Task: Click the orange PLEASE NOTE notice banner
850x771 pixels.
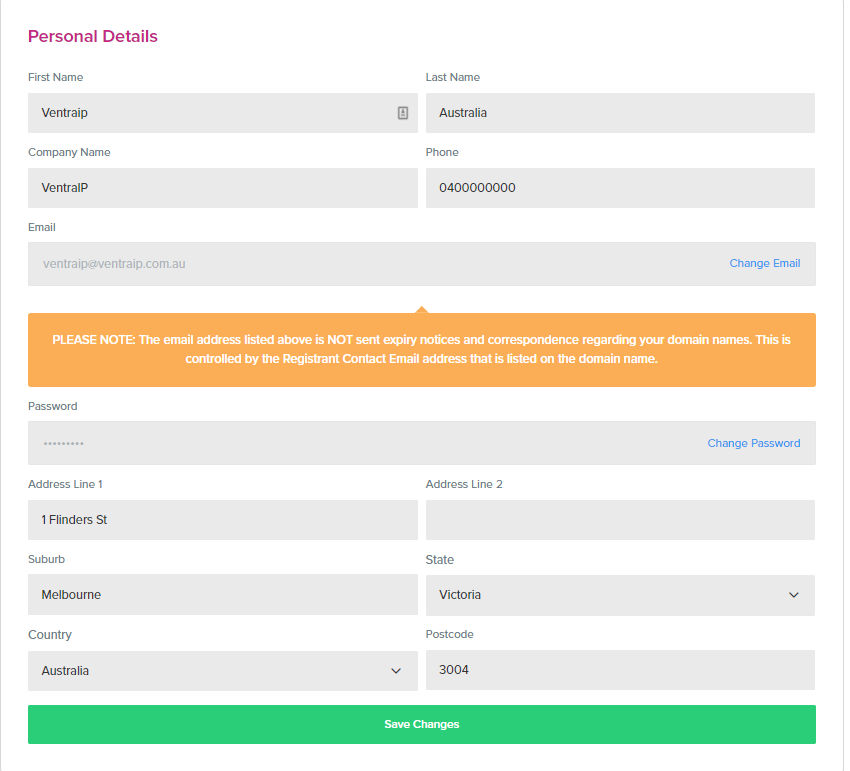Action: pyautogui.click(x=422, y=350)
